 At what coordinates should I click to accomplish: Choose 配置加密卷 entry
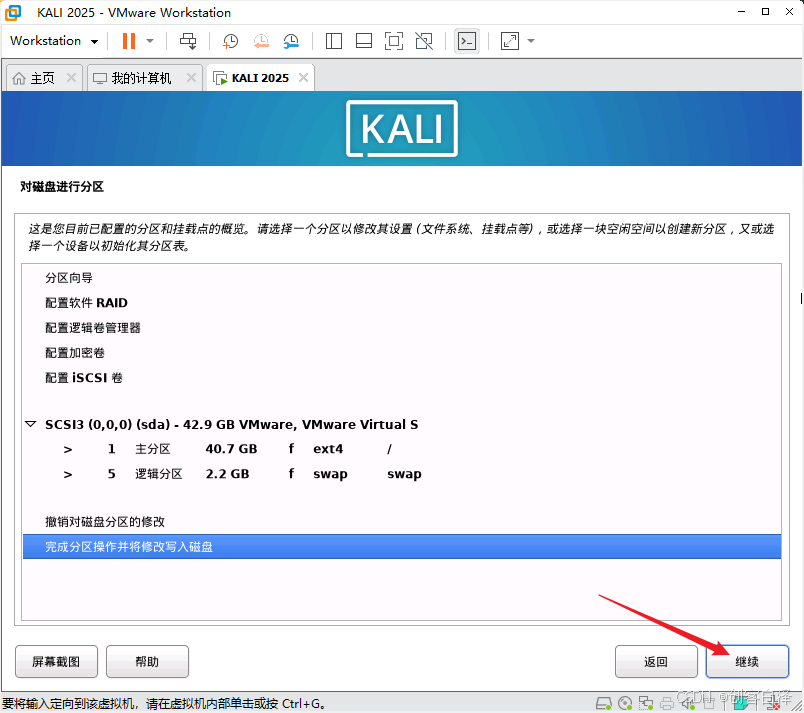coord(75,353)
